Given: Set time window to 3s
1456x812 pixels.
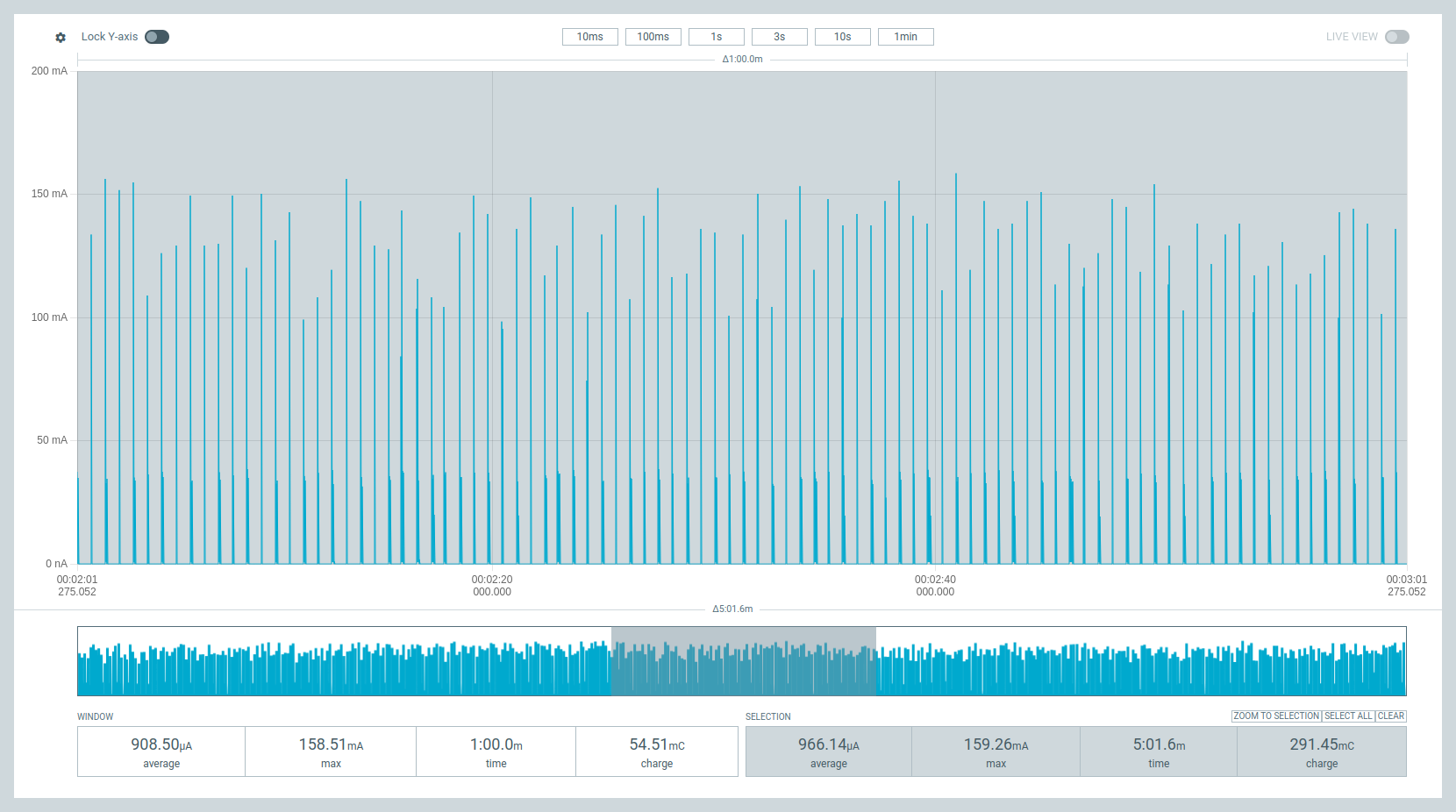Looking at the screenshot, I should pos(780,37).
